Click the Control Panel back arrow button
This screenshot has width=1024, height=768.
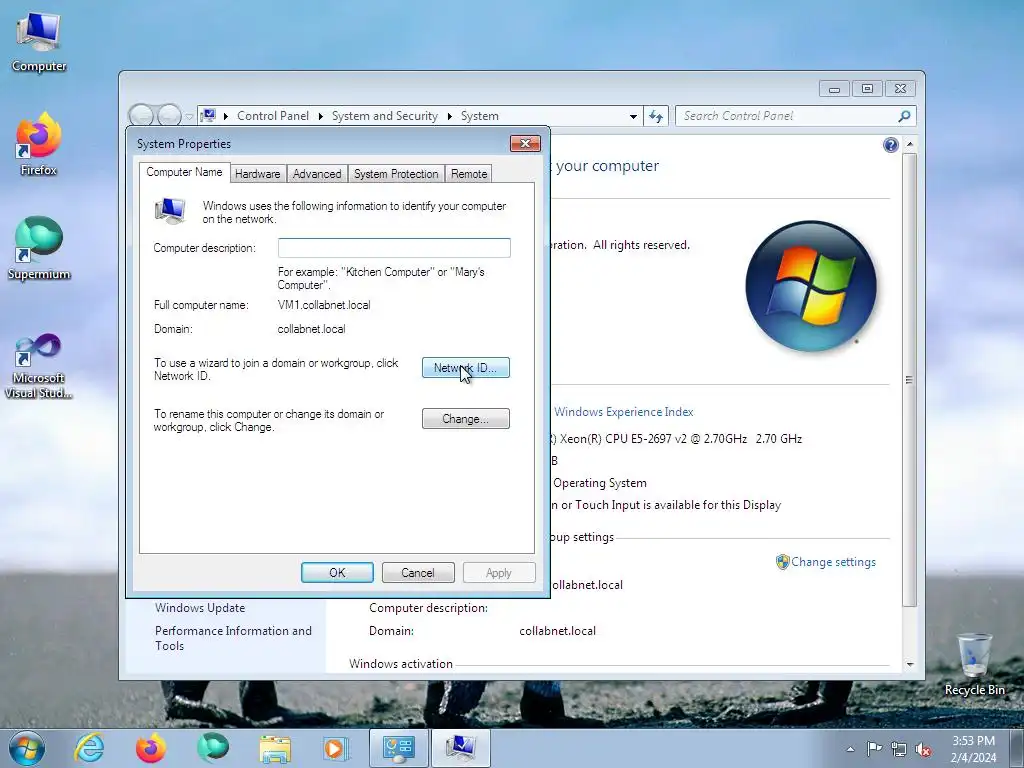tap(141, 116)
